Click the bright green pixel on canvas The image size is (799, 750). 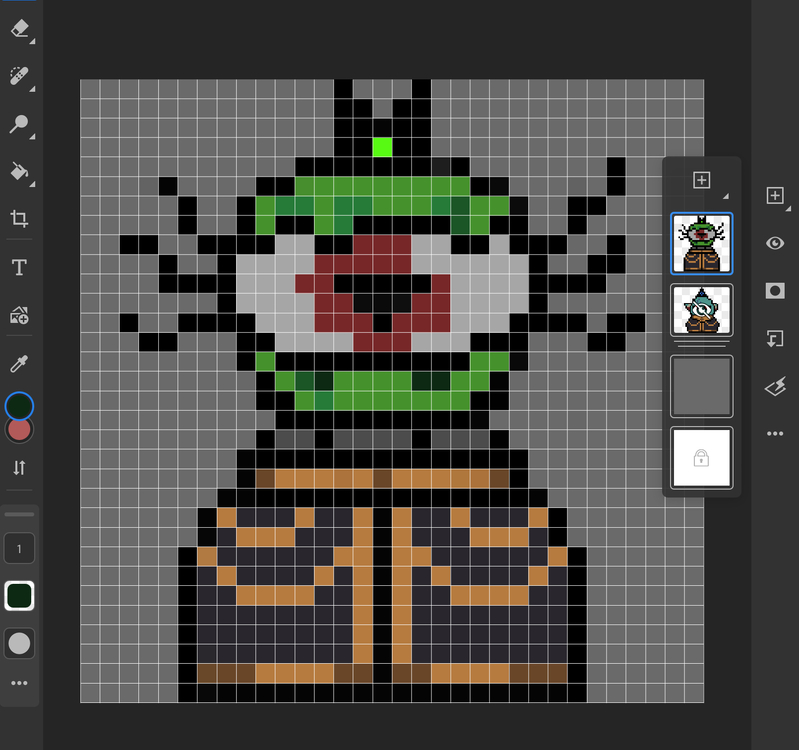click(x=382, y=147)
